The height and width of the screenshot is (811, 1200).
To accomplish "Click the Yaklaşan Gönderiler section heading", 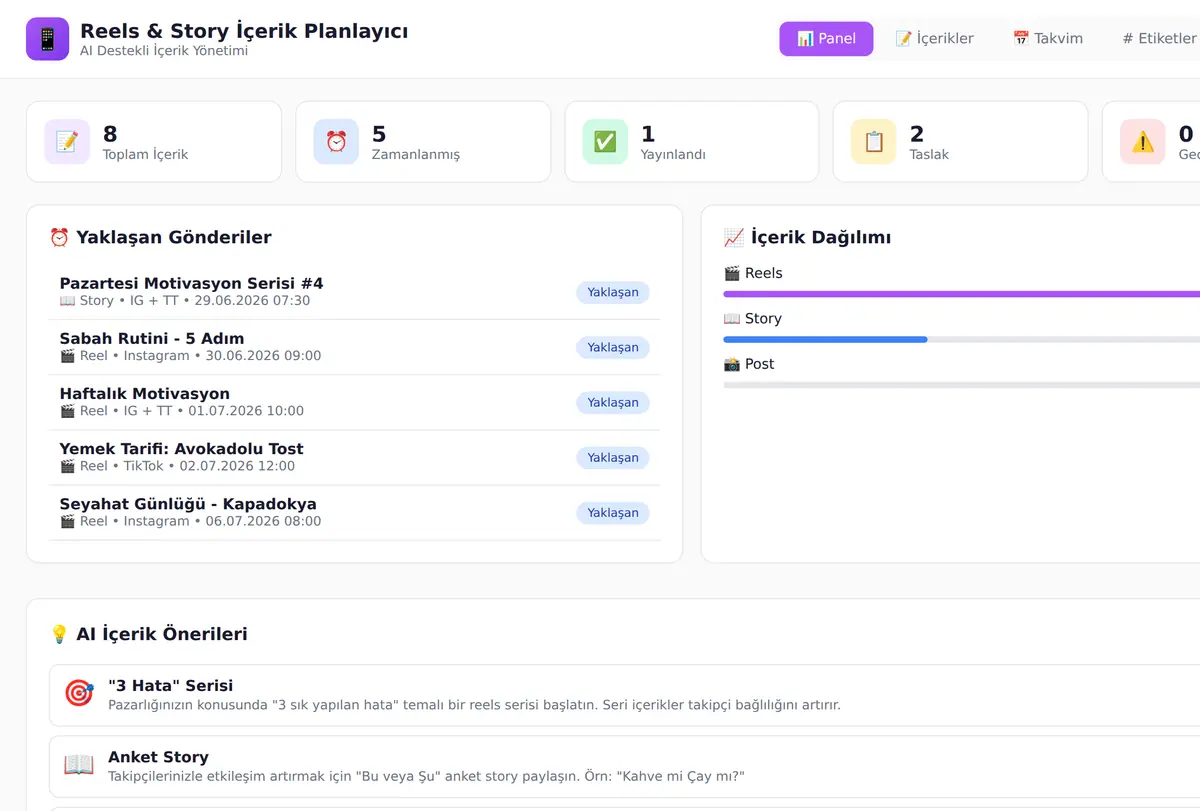I will tap(160, 237).
